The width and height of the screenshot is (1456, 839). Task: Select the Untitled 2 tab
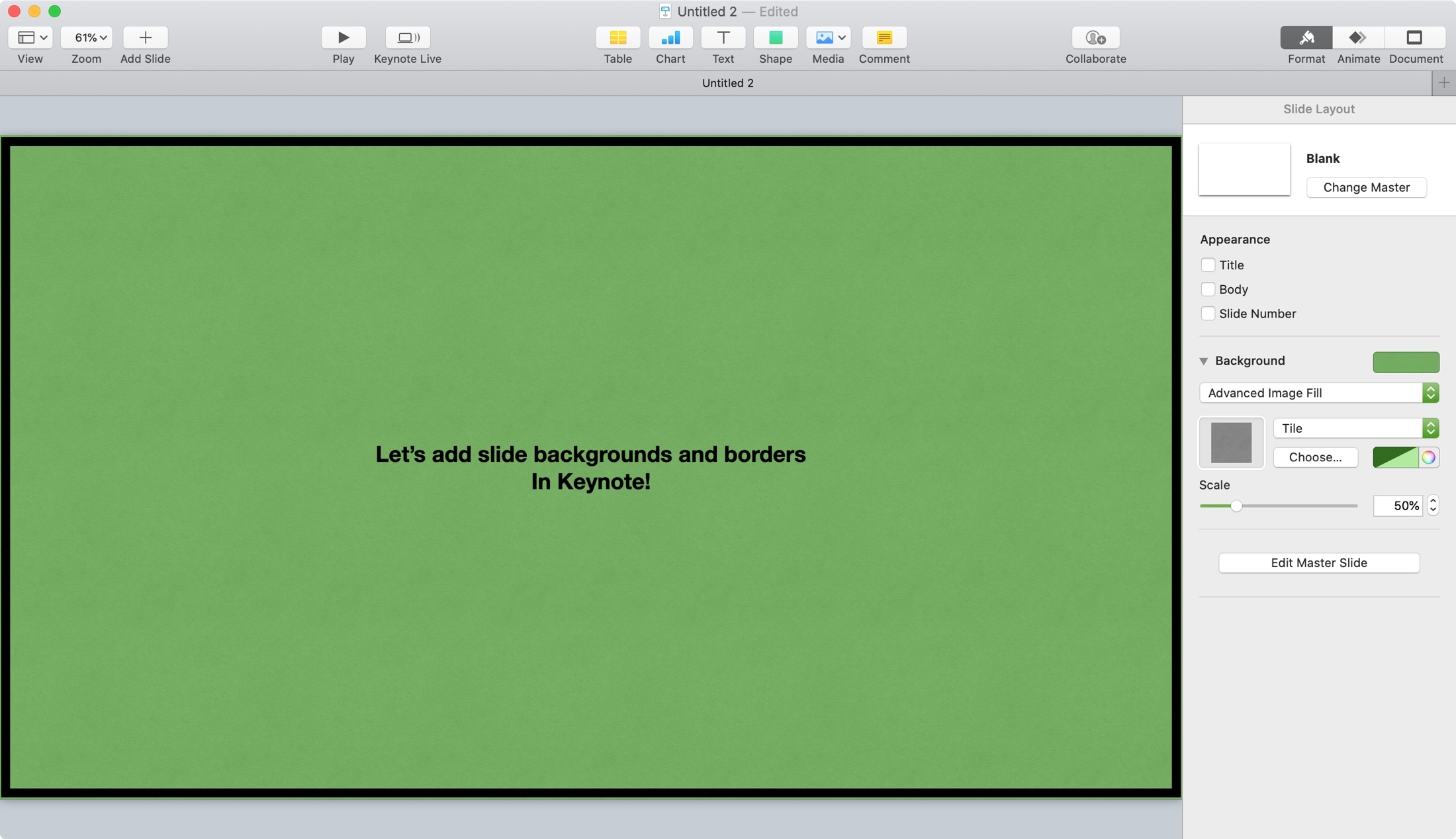pos(727,83)
